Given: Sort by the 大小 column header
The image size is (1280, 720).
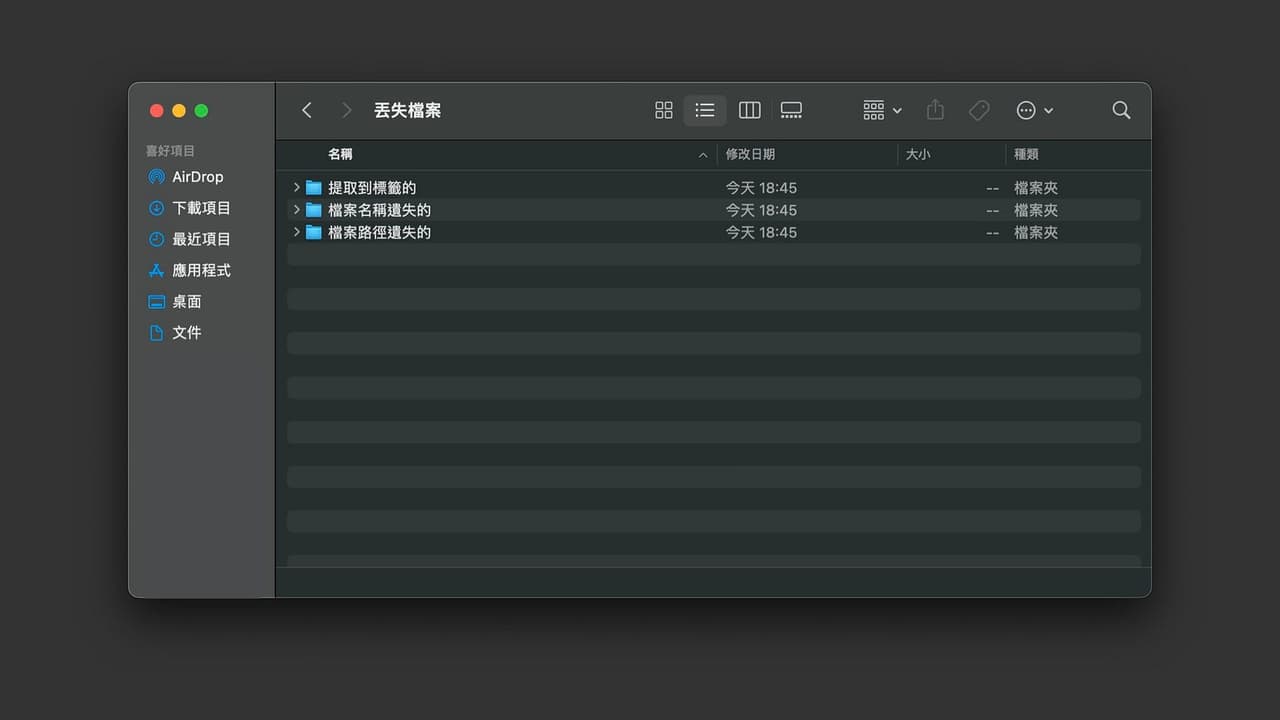Looking at the screenshot, I should 918,154.
